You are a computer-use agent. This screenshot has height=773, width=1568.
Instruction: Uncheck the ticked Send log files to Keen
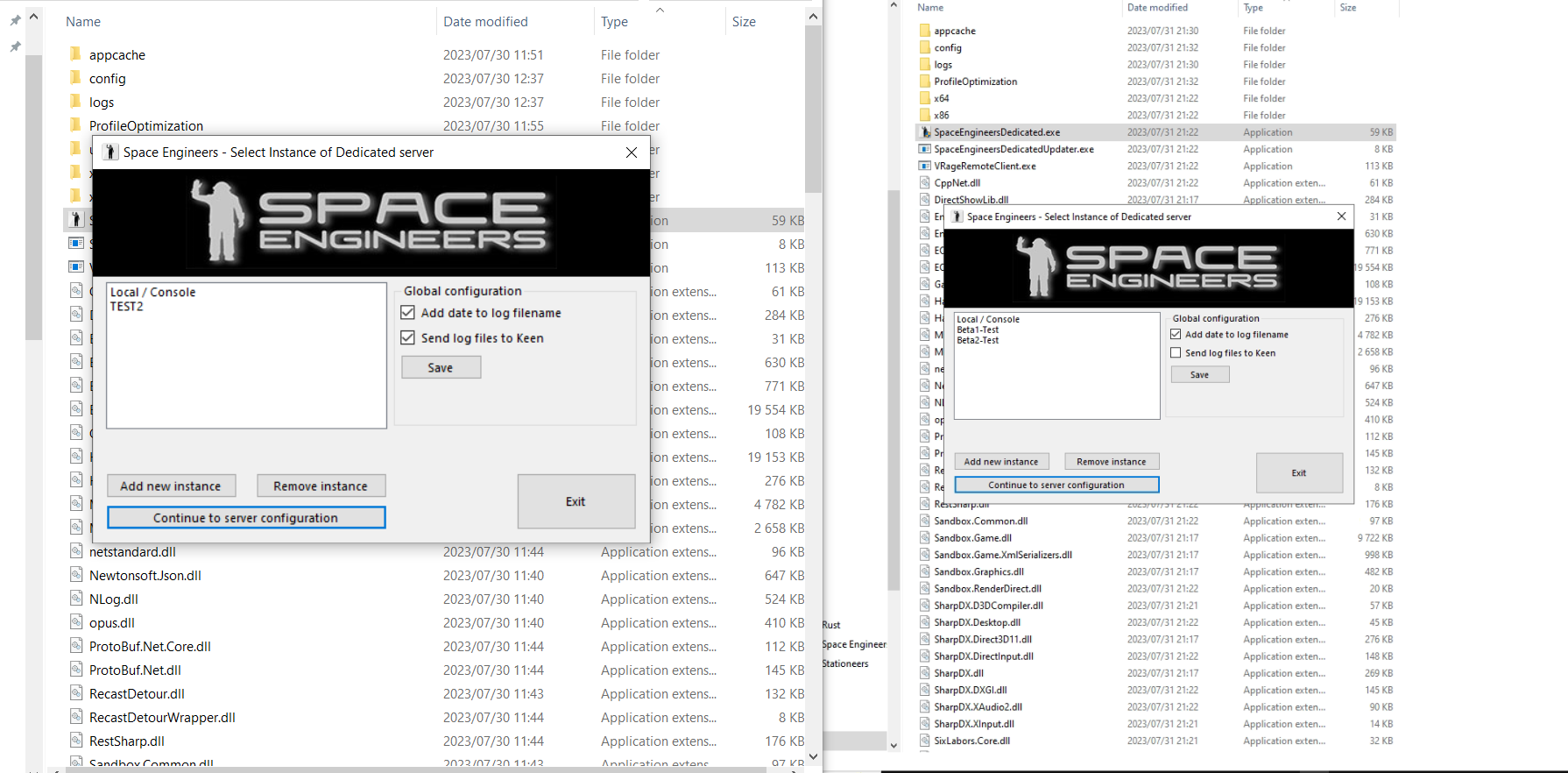point(407,337)
